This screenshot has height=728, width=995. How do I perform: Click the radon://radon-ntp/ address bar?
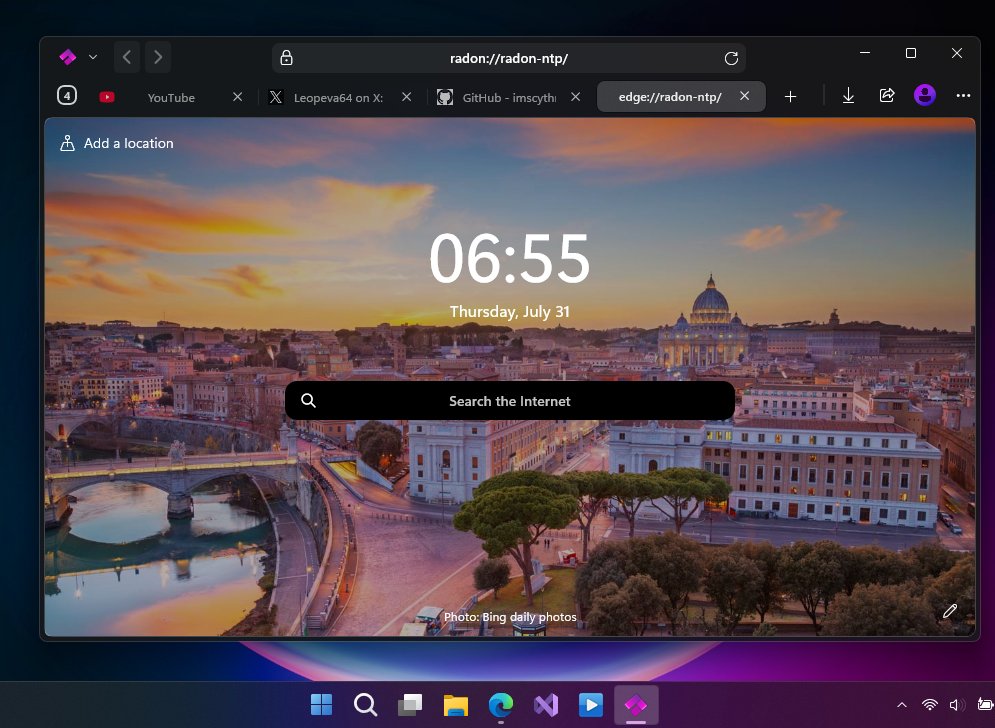[508, 58]
